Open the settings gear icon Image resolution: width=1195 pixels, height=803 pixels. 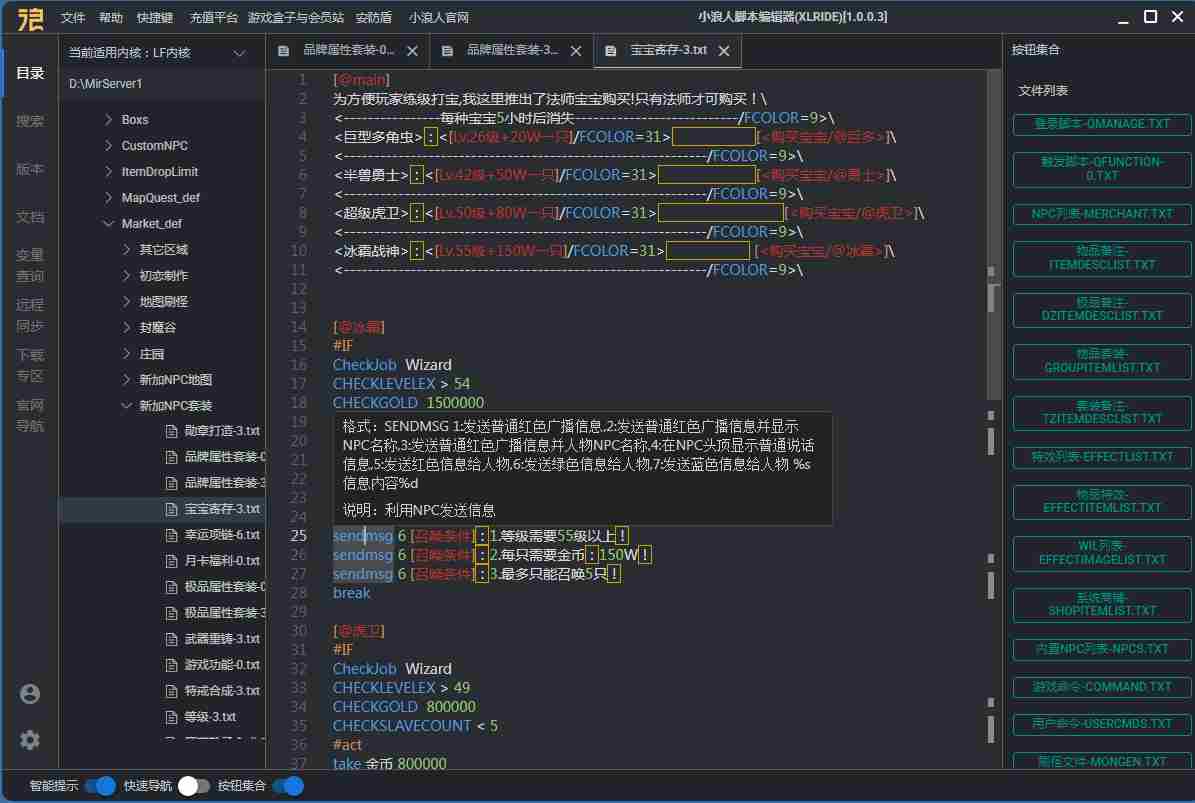coord(29,740)
